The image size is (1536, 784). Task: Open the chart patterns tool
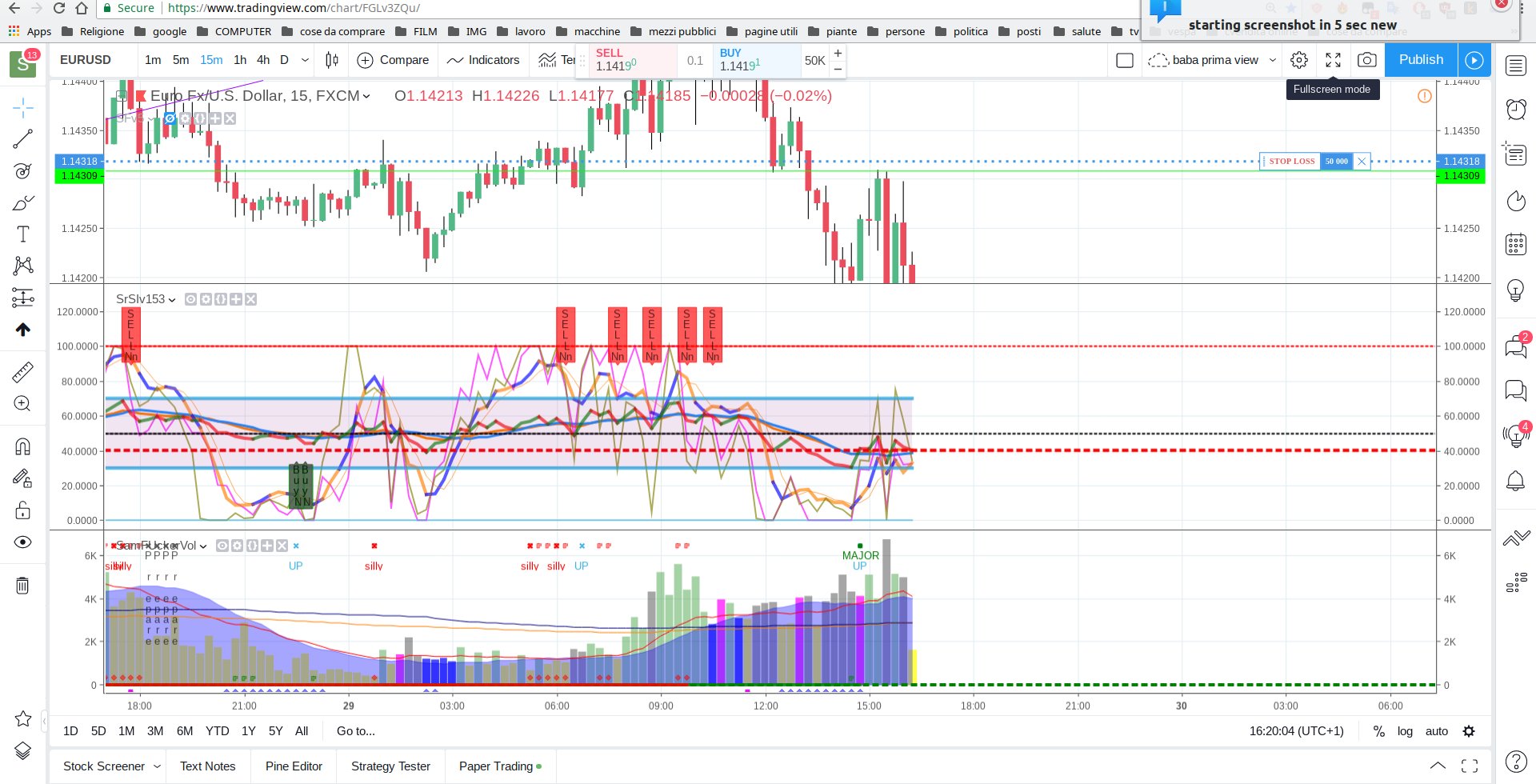[23, 266]
